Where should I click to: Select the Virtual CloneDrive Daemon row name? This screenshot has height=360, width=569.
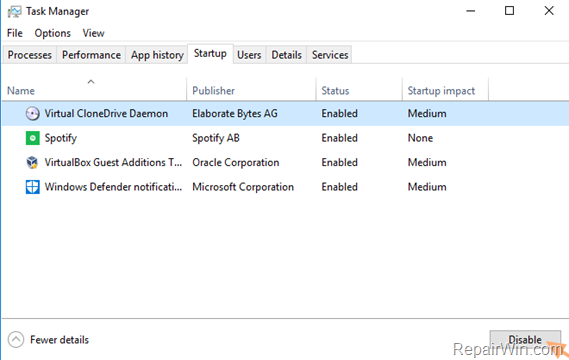point(106,114)
